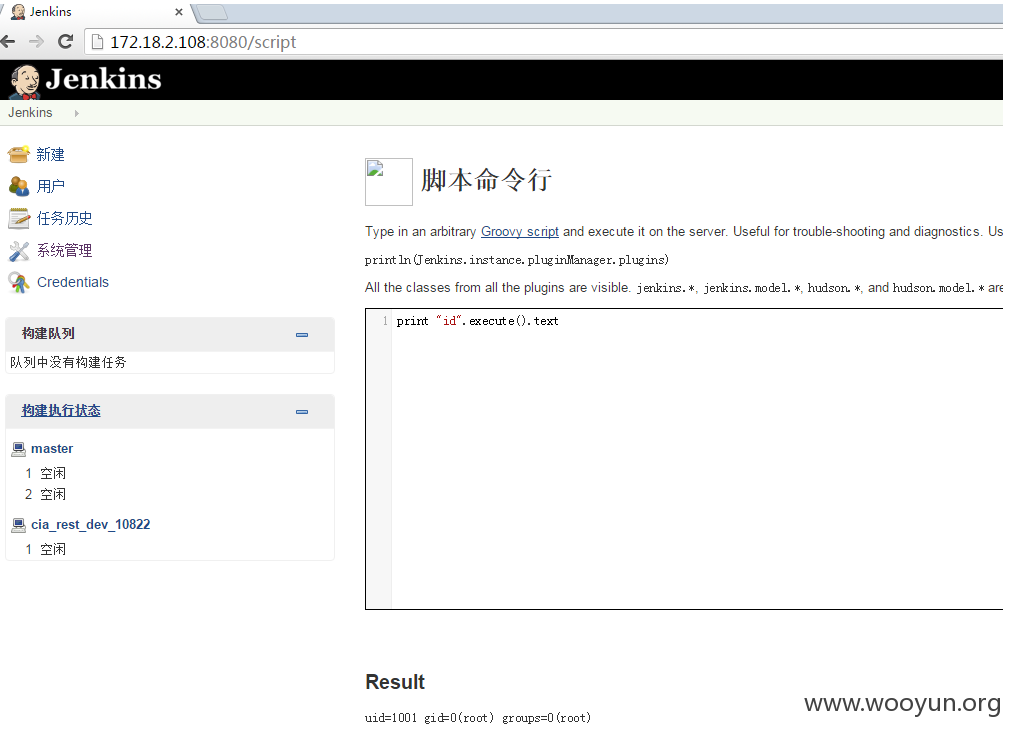
Task: Click the Jenkins breadcrumb link
Action: tap(30, 113)
